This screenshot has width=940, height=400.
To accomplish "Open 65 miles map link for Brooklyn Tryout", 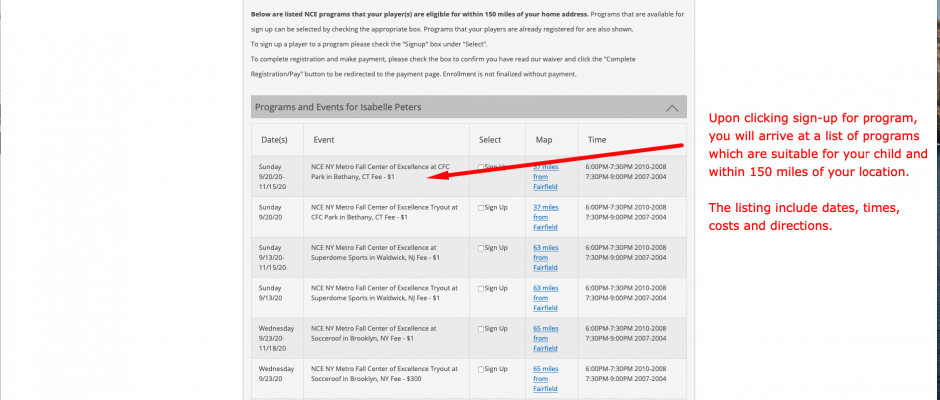I will [x=546, y=379].
